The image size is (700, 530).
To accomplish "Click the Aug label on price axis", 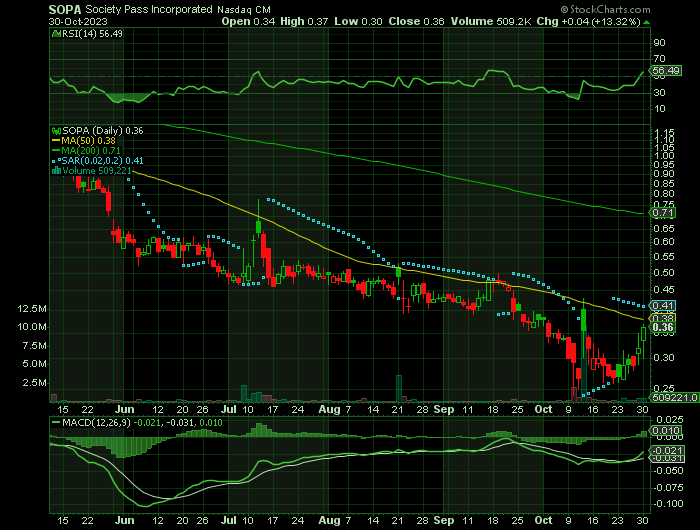I will pos(329,409).
